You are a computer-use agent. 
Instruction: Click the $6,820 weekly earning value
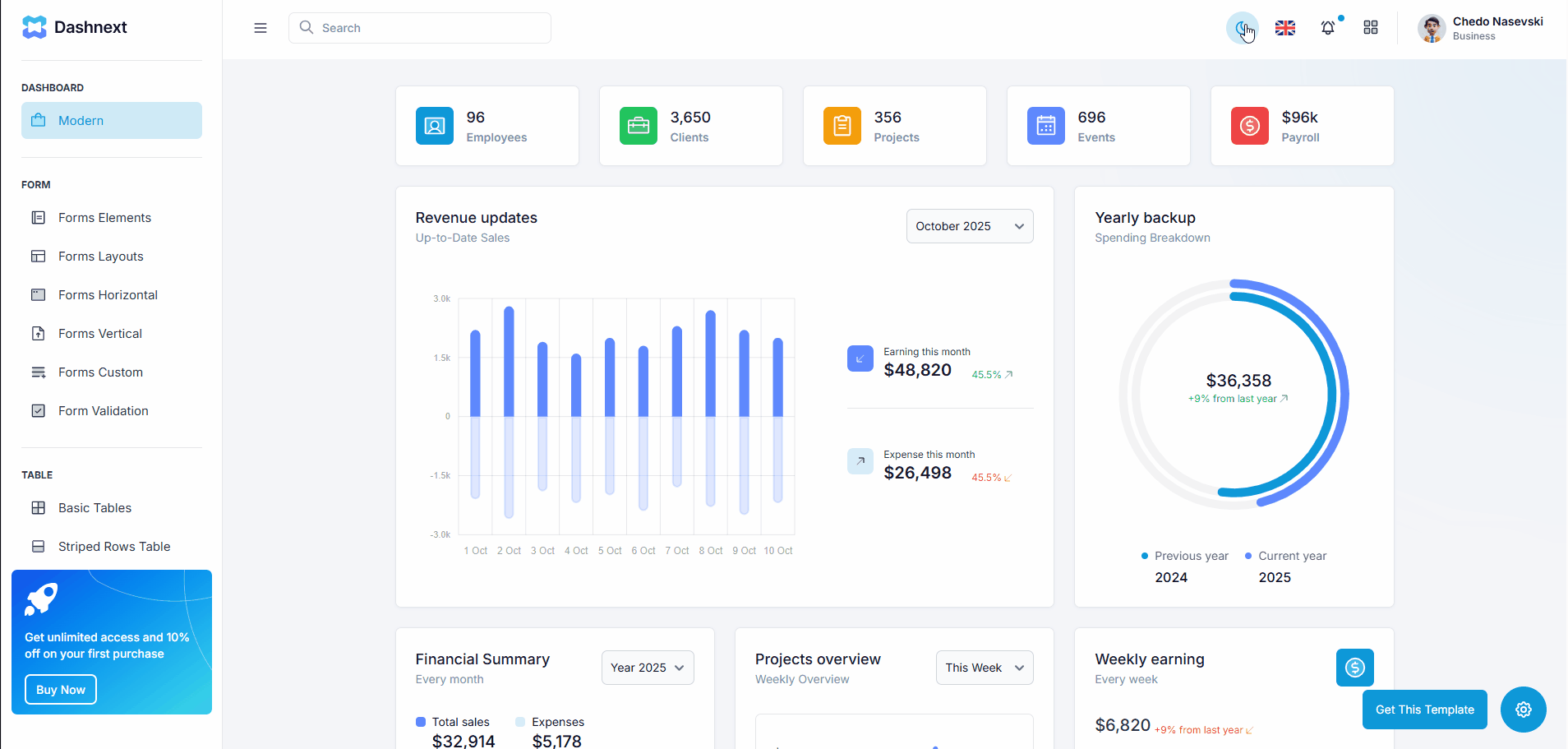[1123, 725]
